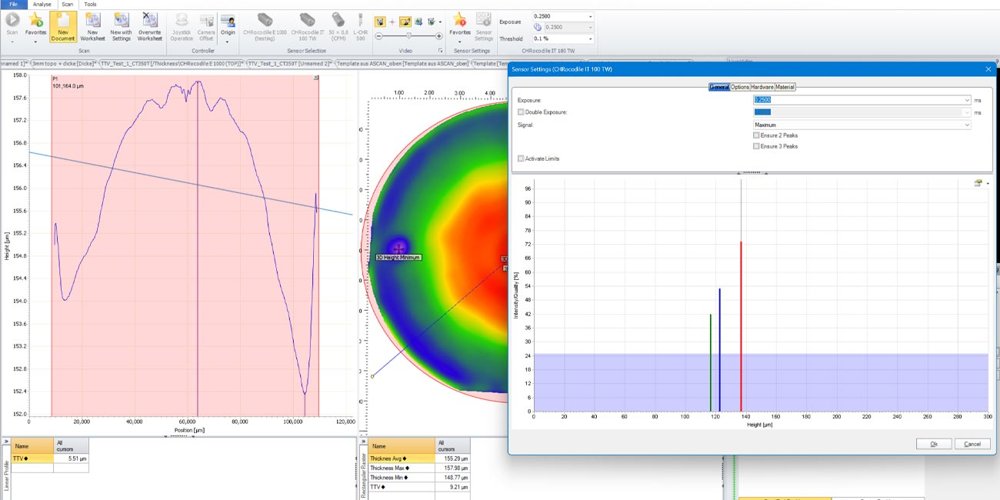Select the '3D Height Minimum' marker label
This screenshot has height=500, width=1000.
click(x=398, y=258)
